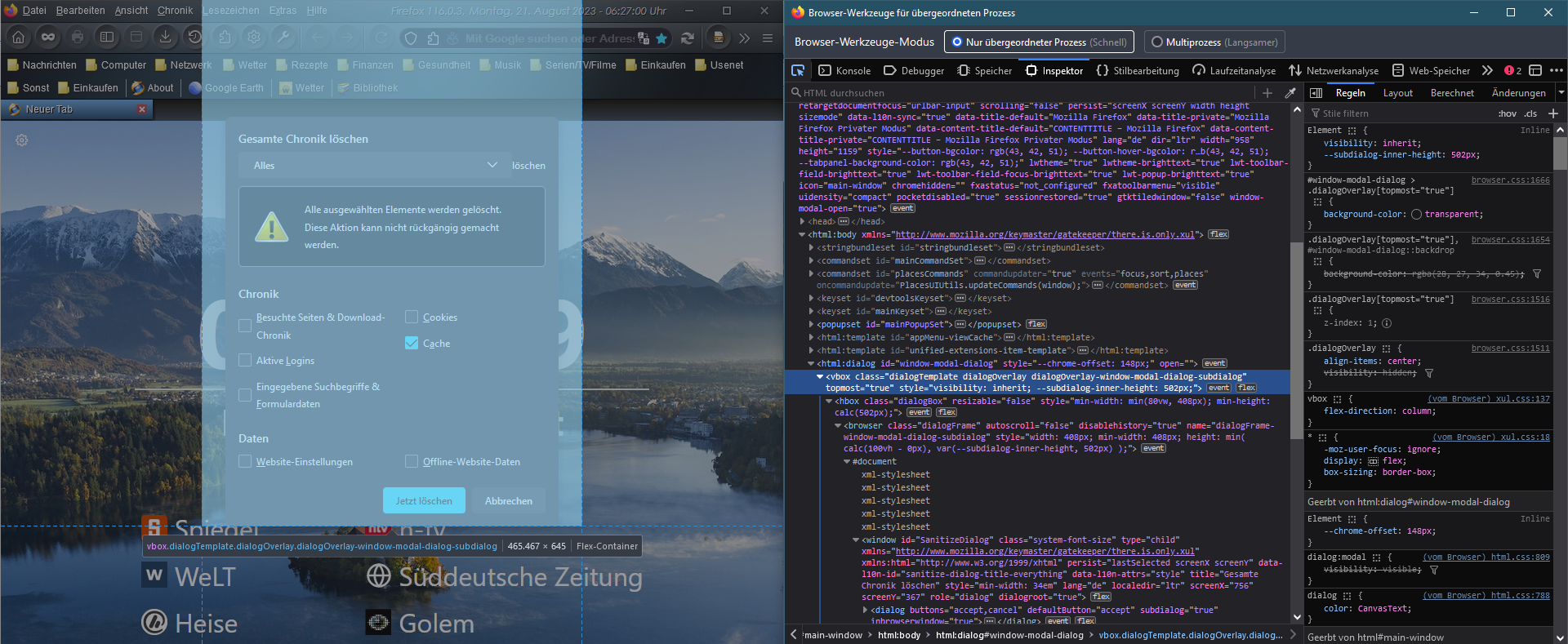Viewport: 1568px width, 644px height.
Task: Click the eyedropper icon in the inspector
Action: pyautogui.click(x=1290, y=93)
